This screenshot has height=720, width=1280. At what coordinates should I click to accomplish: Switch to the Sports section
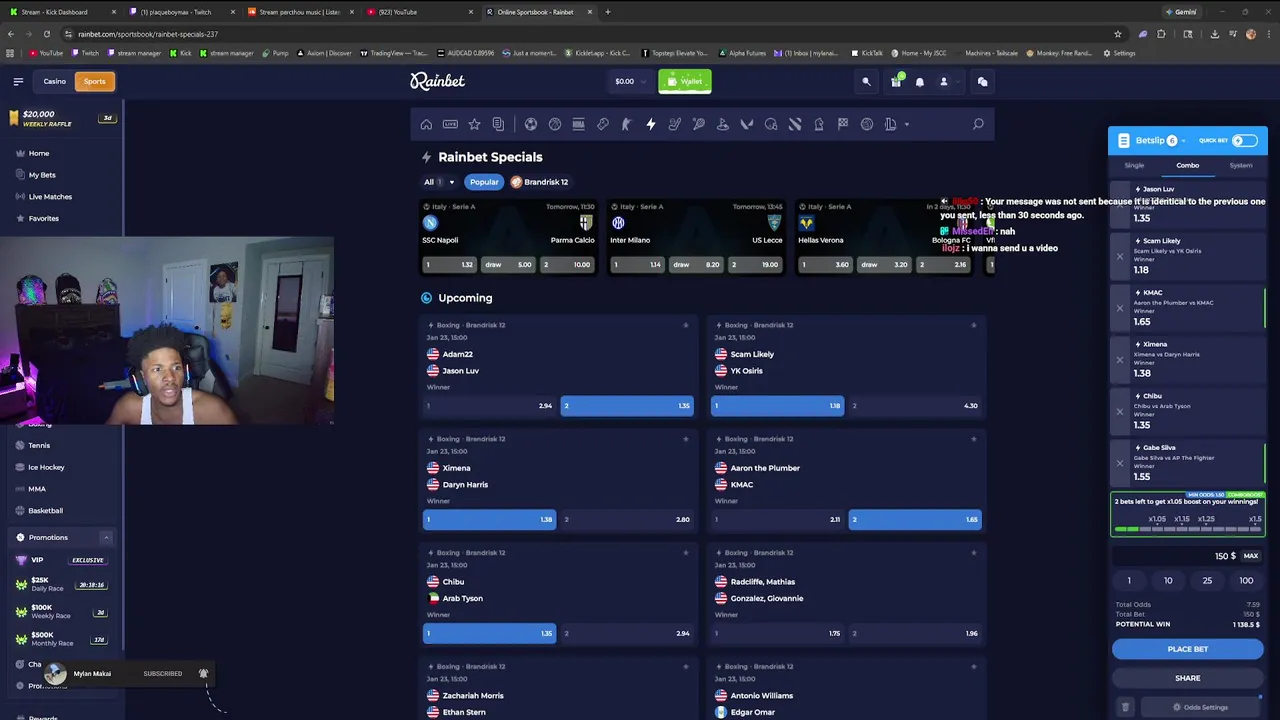pyautogui.click(x=94, y=82)
